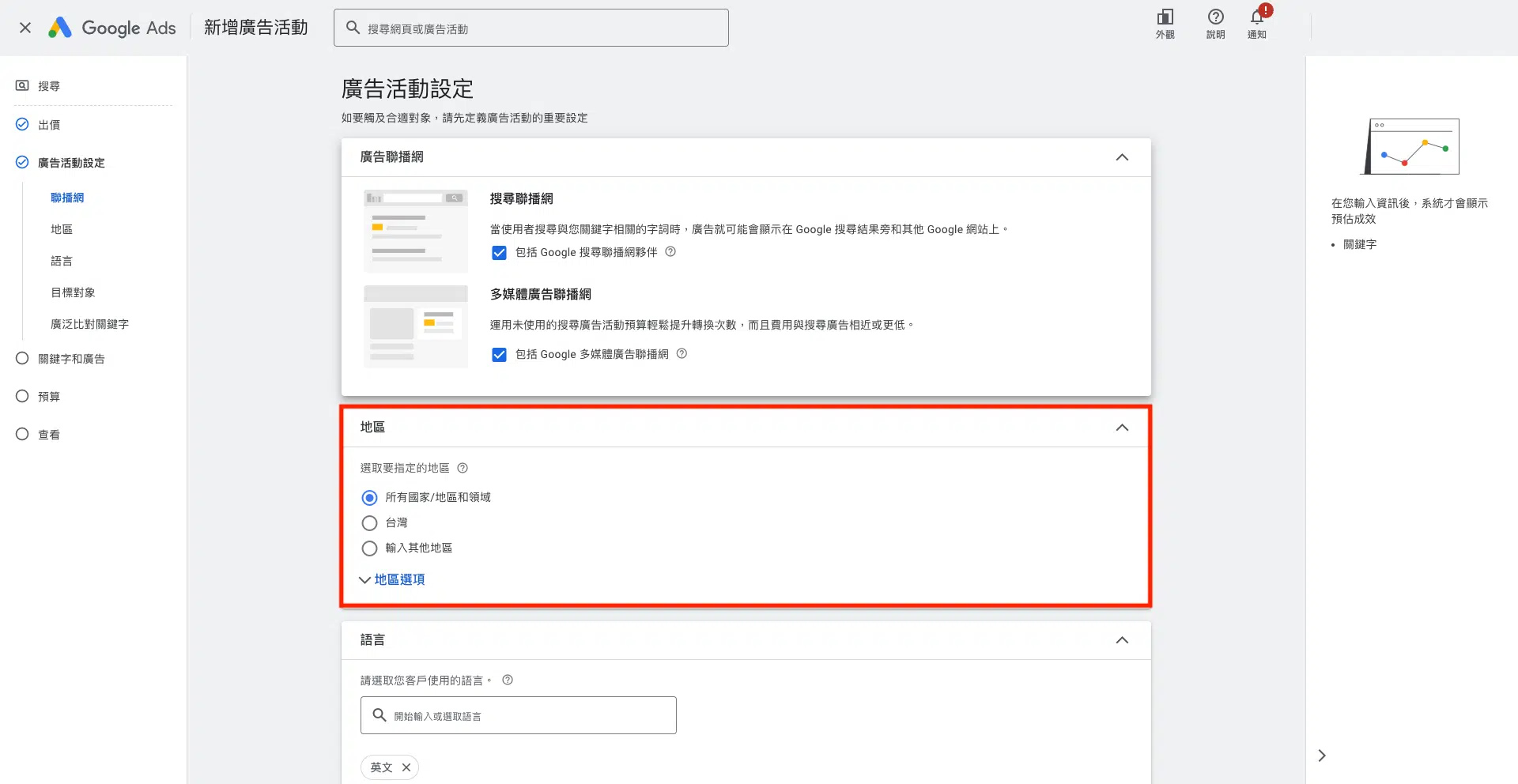The image size is (1518, 784).
Task: Click the step circle beside 預算
Action: pos(22,396)
